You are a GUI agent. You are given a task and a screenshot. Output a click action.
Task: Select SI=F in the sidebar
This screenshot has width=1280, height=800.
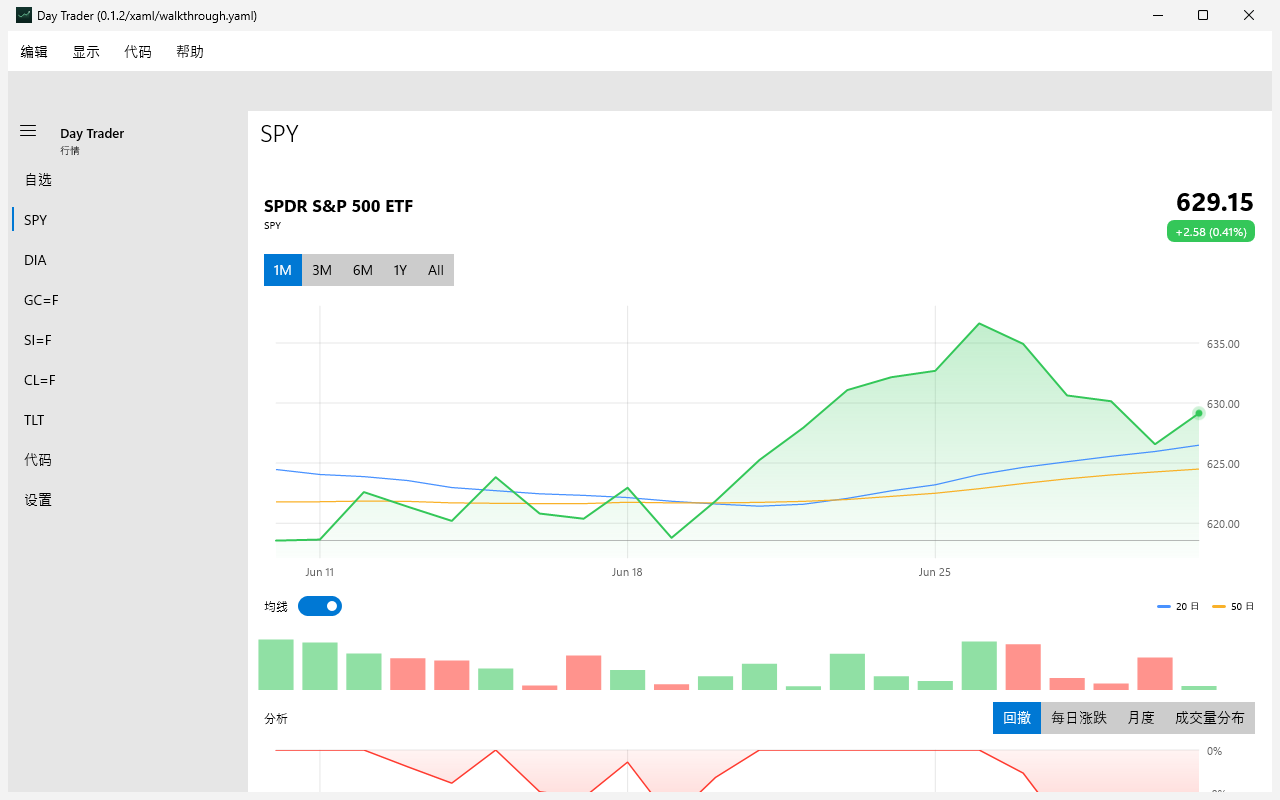(128, 340)
